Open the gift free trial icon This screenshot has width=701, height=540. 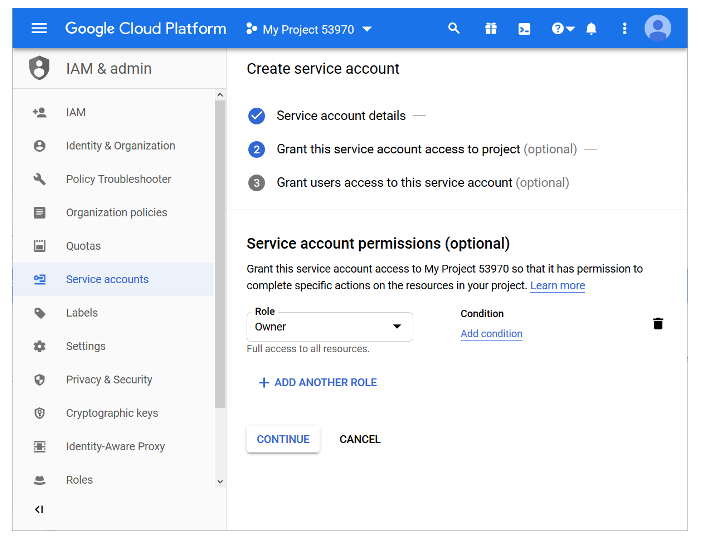pos(491,29)
